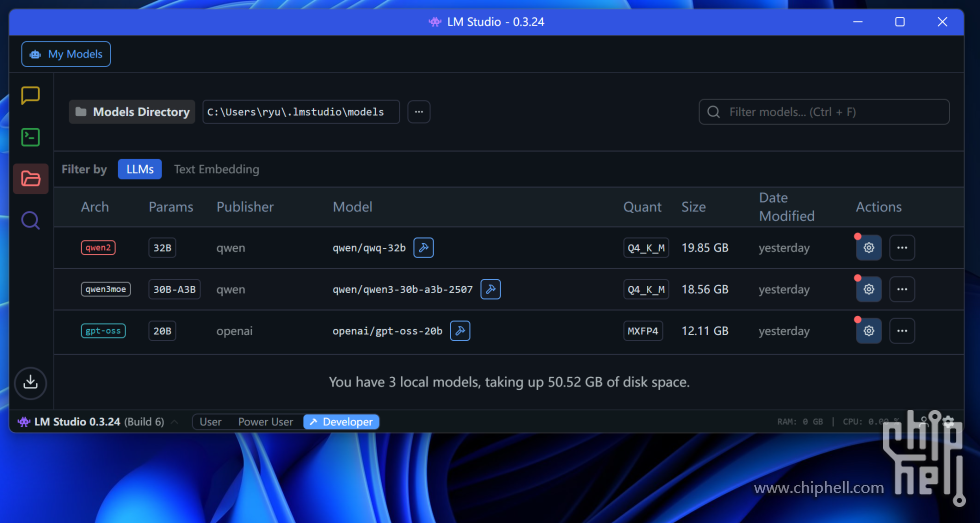Click the tool-use hammer icon for qwen3-30b-a3b-2507
Screen dimensions: 980x523
click(x=491, y=289)
